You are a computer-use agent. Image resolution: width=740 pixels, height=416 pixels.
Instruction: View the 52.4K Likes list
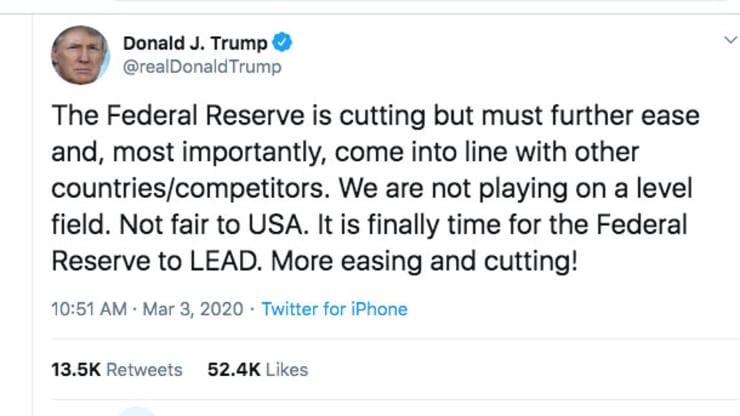coord(257,369)
